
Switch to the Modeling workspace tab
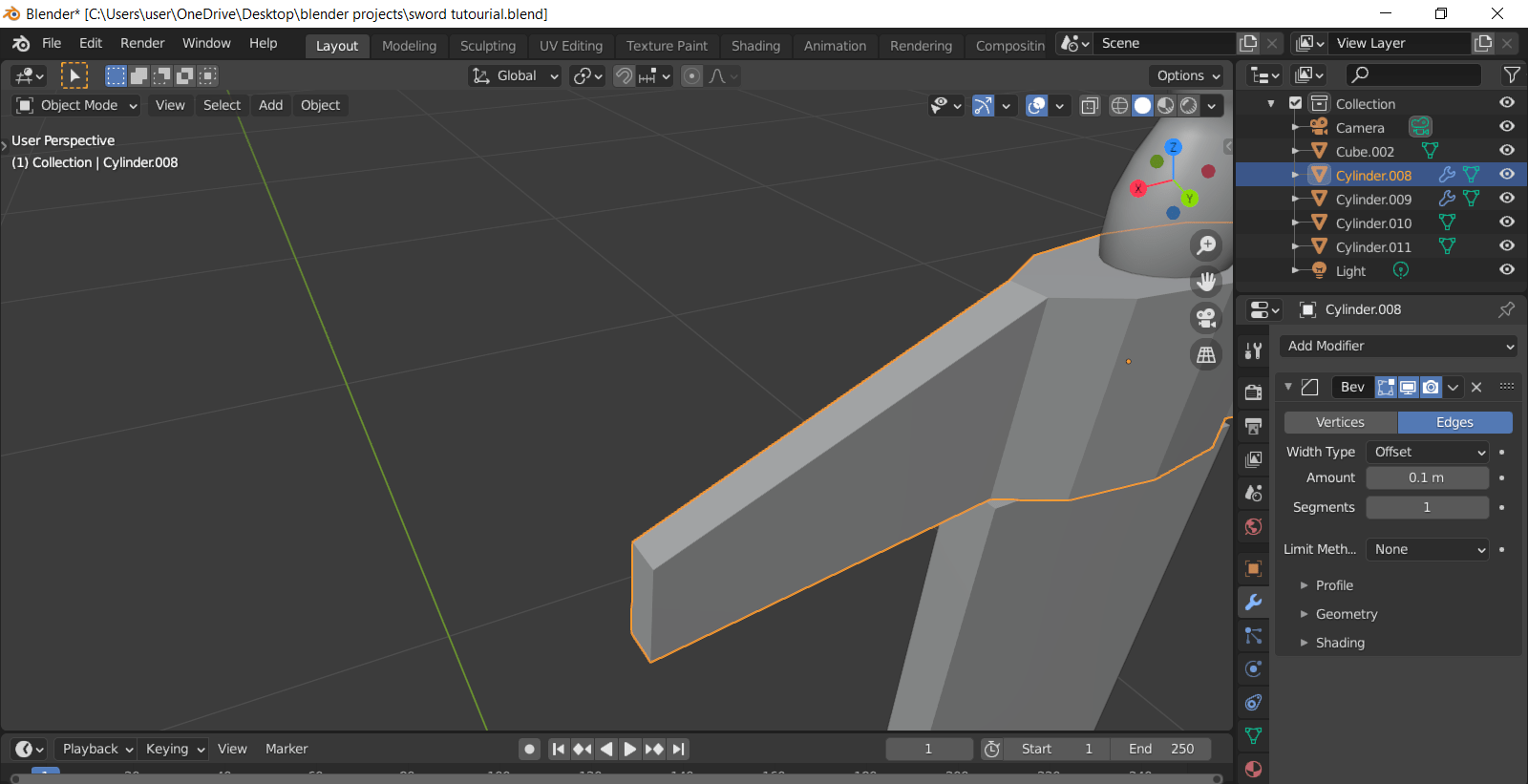[x=409, y=46]
